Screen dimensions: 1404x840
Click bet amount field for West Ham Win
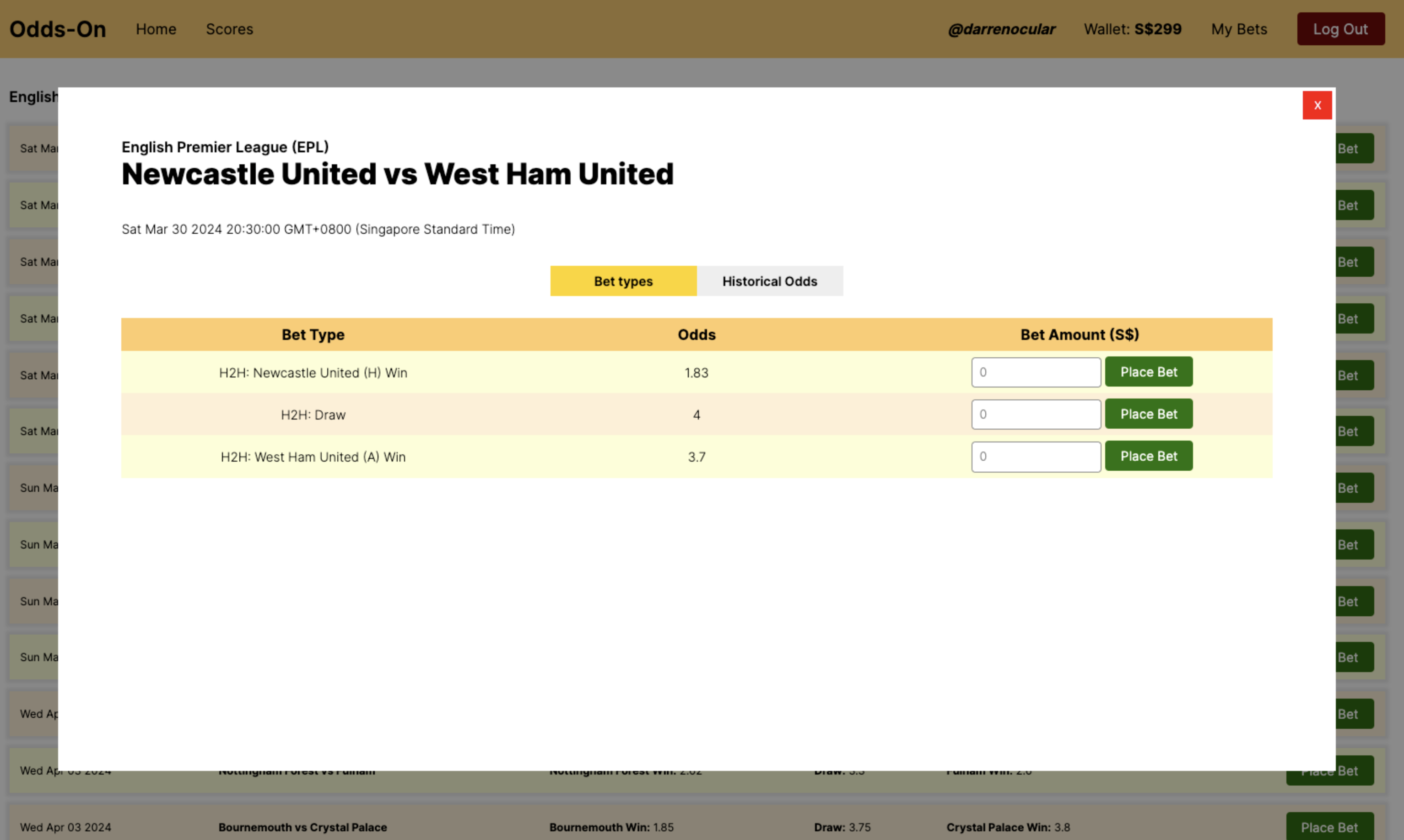coord(1036,457)
